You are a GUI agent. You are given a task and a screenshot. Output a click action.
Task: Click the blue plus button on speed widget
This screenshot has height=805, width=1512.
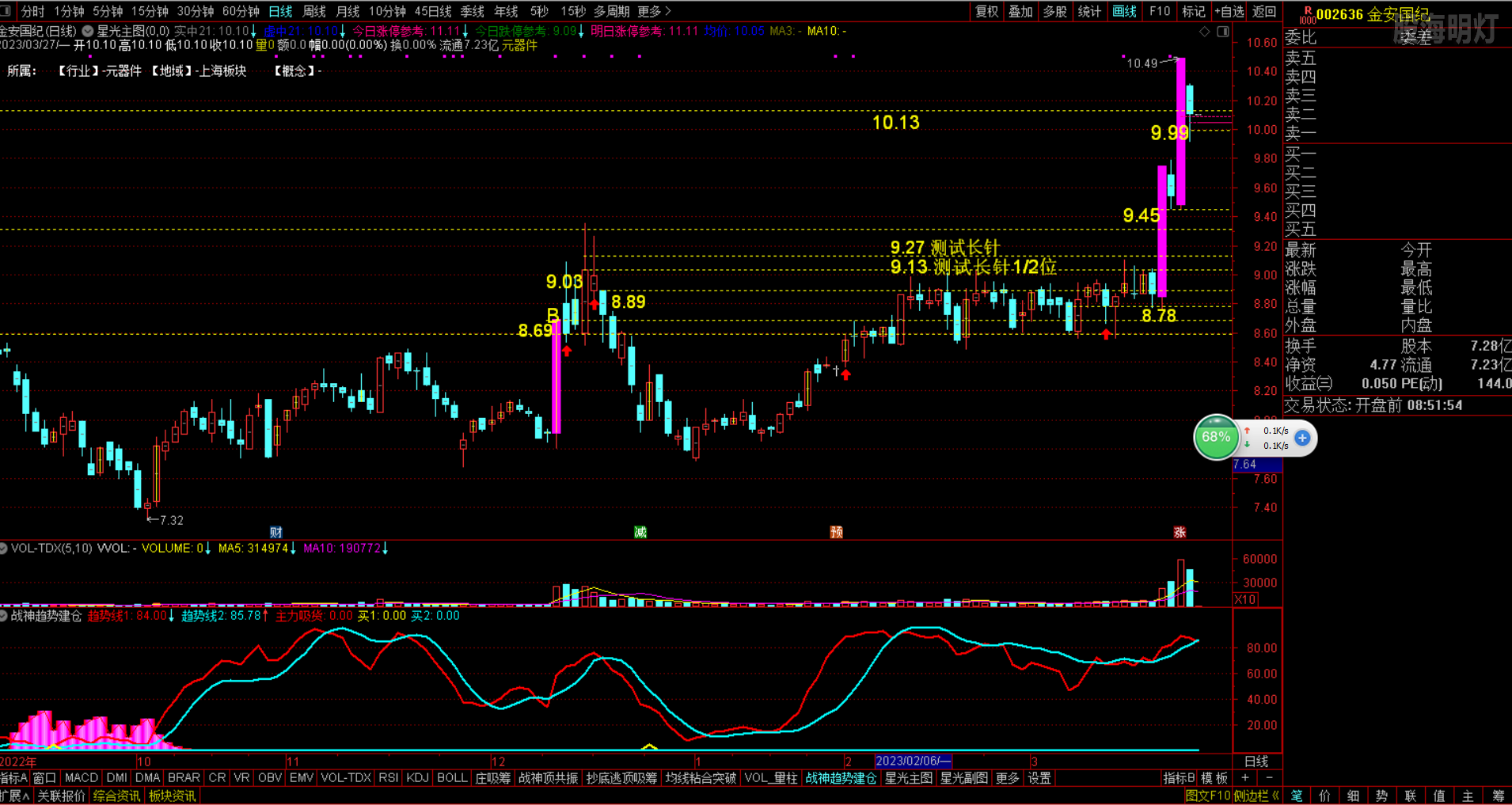pyautogui.click(x=1302, y=438)
